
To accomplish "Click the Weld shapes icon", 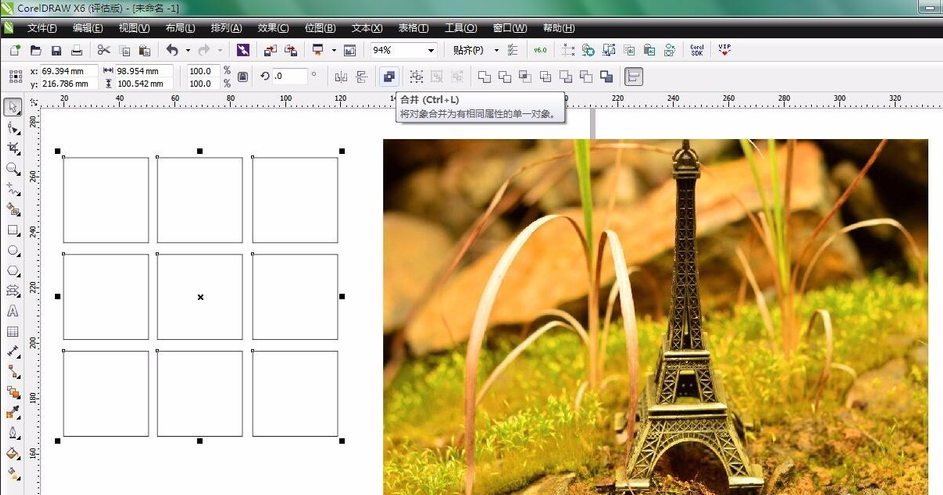I will [485, 76].
